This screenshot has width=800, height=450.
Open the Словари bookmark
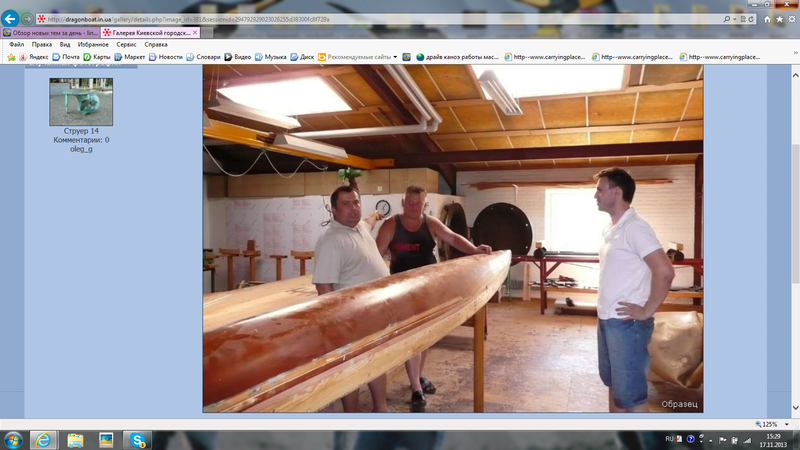pos(203,57)
